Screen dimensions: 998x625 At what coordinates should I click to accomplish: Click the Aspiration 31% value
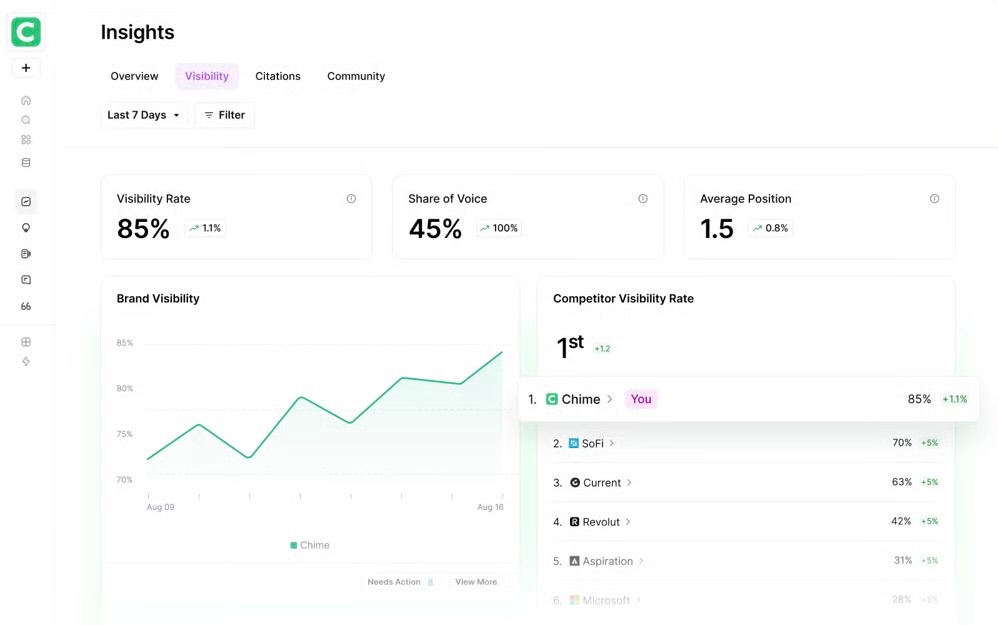tap(903, 560)
